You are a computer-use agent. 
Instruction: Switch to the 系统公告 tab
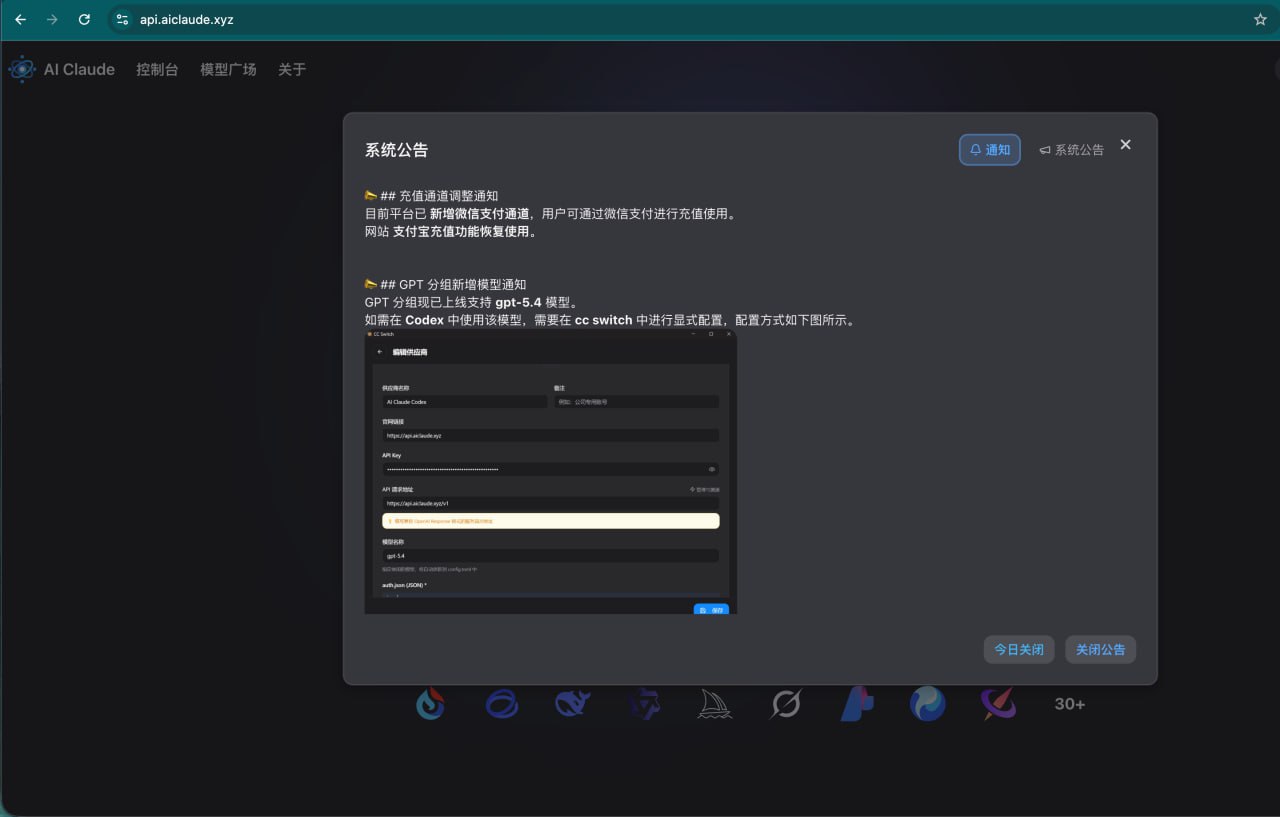click(x=1071, y=150)
